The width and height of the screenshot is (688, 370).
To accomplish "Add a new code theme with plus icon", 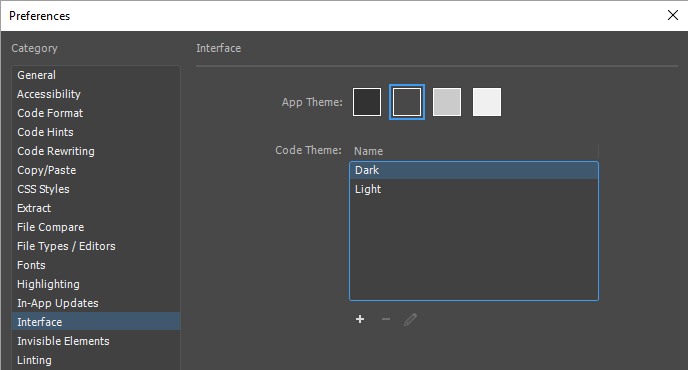I will pyautogui.click(x=360, y=319).
